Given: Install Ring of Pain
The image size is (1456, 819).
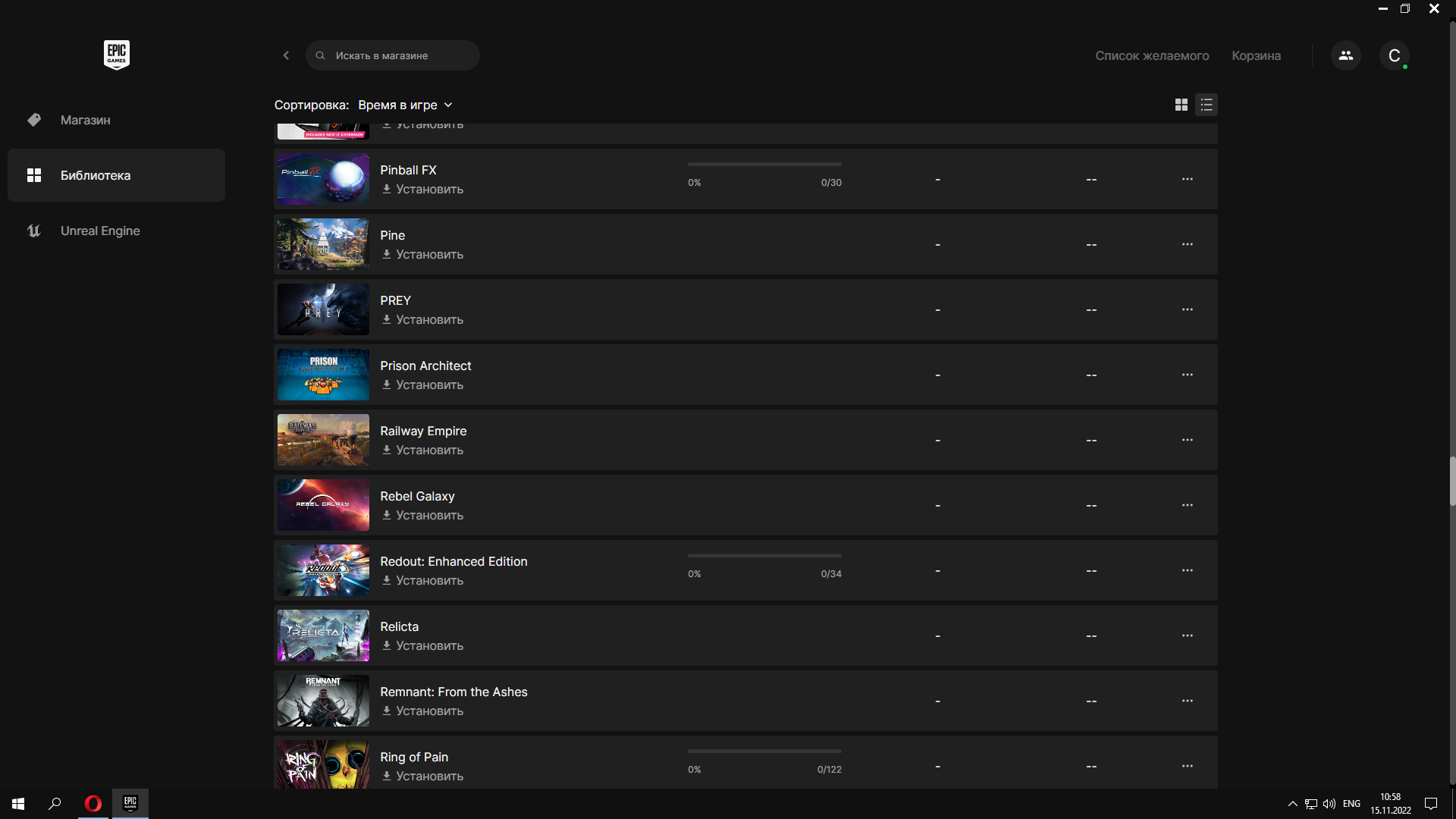Looking at the screenshot, I should (x=422, y=776).
